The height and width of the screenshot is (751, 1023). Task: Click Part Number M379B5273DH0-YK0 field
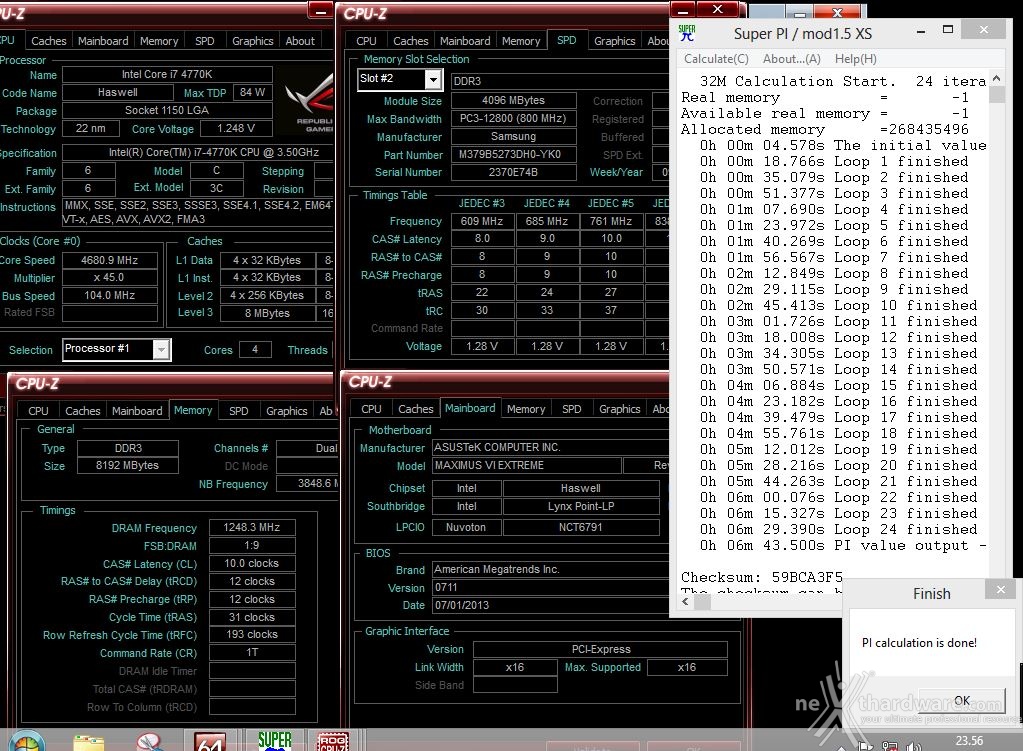(513, 154)
